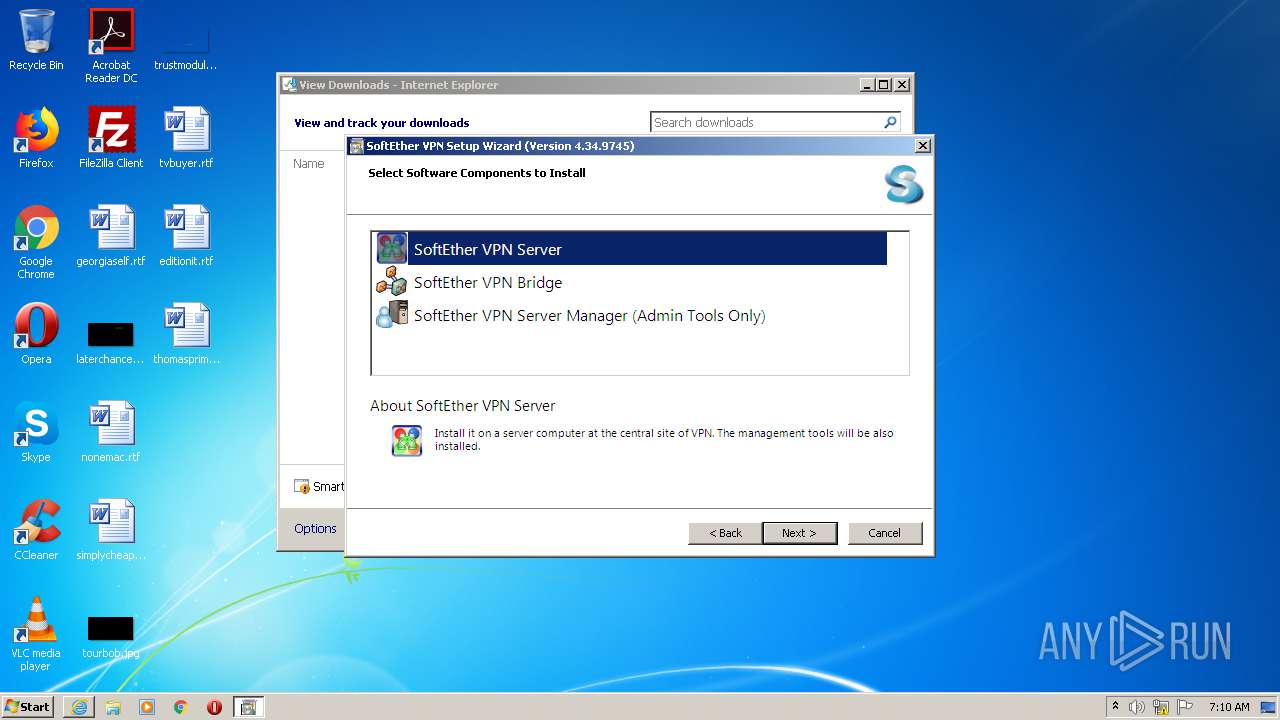
Task: Select thomasprim desktop document
Action: (186, 334)
